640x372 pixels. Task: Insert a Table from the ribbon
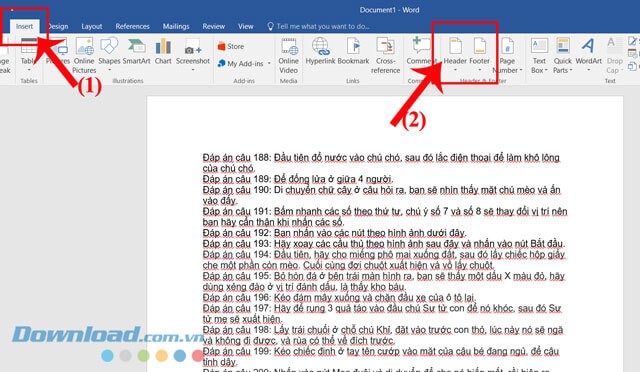[x=29, y=54]
